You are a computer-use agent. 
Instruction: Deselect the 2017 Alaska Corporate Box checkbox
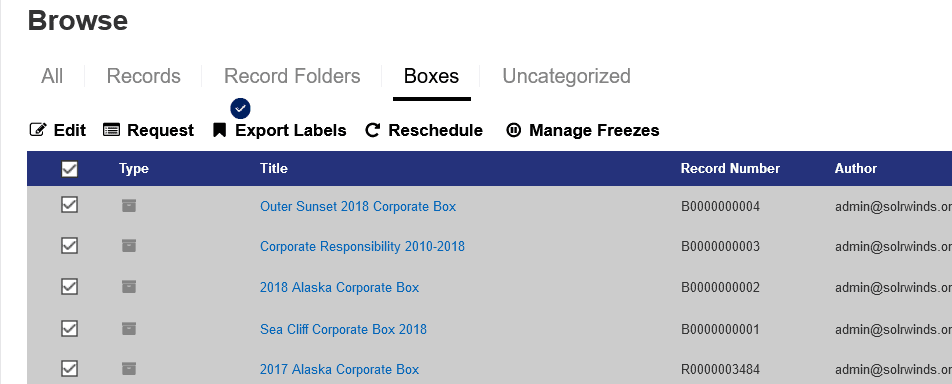pyautogui.click(x=70, y=368)
